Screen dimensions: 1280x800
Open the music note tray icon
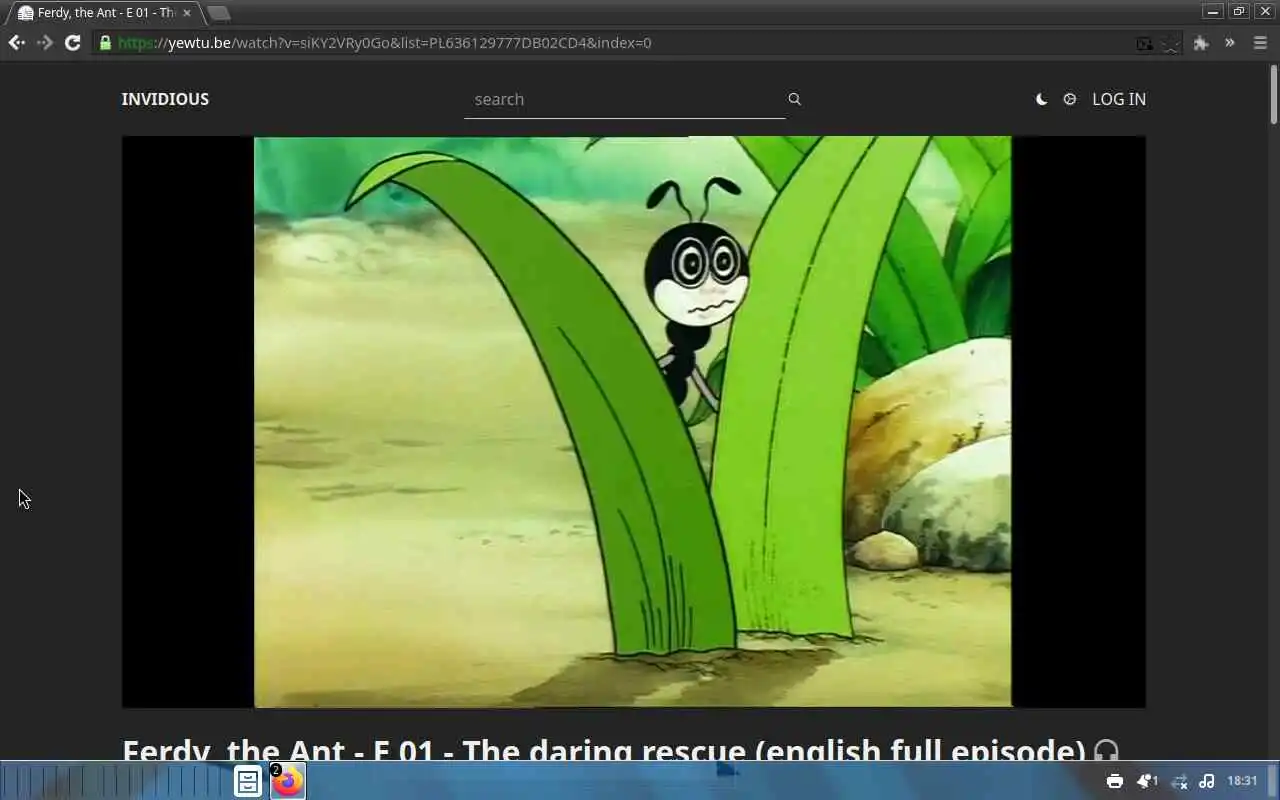pos(1207,781)
